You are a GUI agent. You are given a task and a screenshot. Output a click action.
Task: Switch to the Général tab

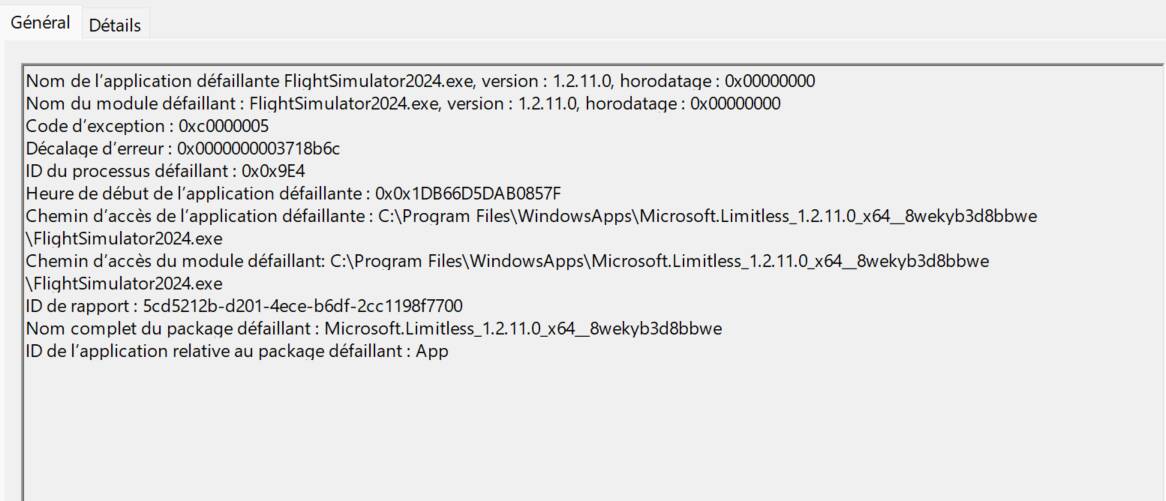40,22
